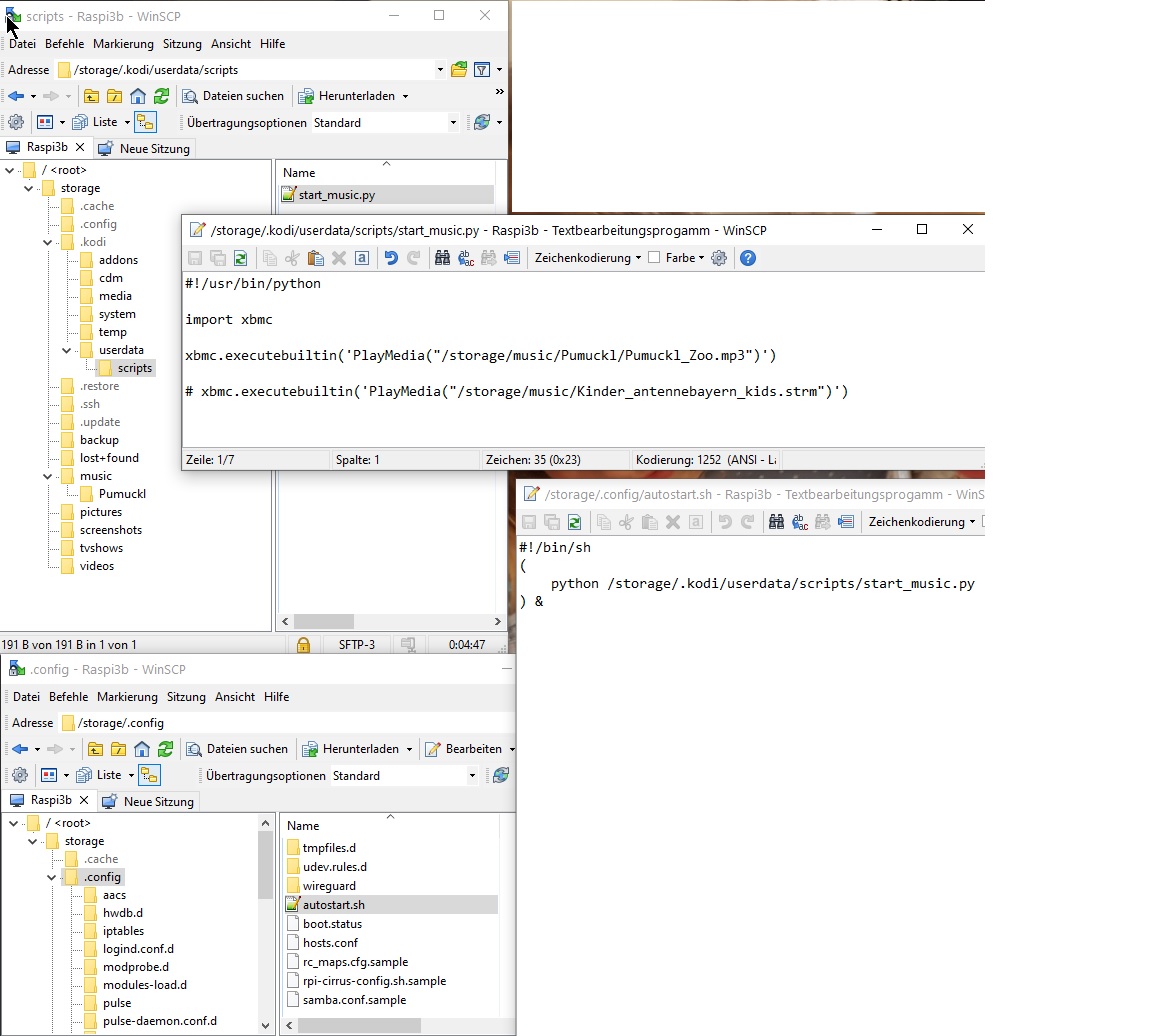Open editor preferences gear in start_music.py editor
The width and height of the screenshot is (1152, 1036).
tap(718, 258)
